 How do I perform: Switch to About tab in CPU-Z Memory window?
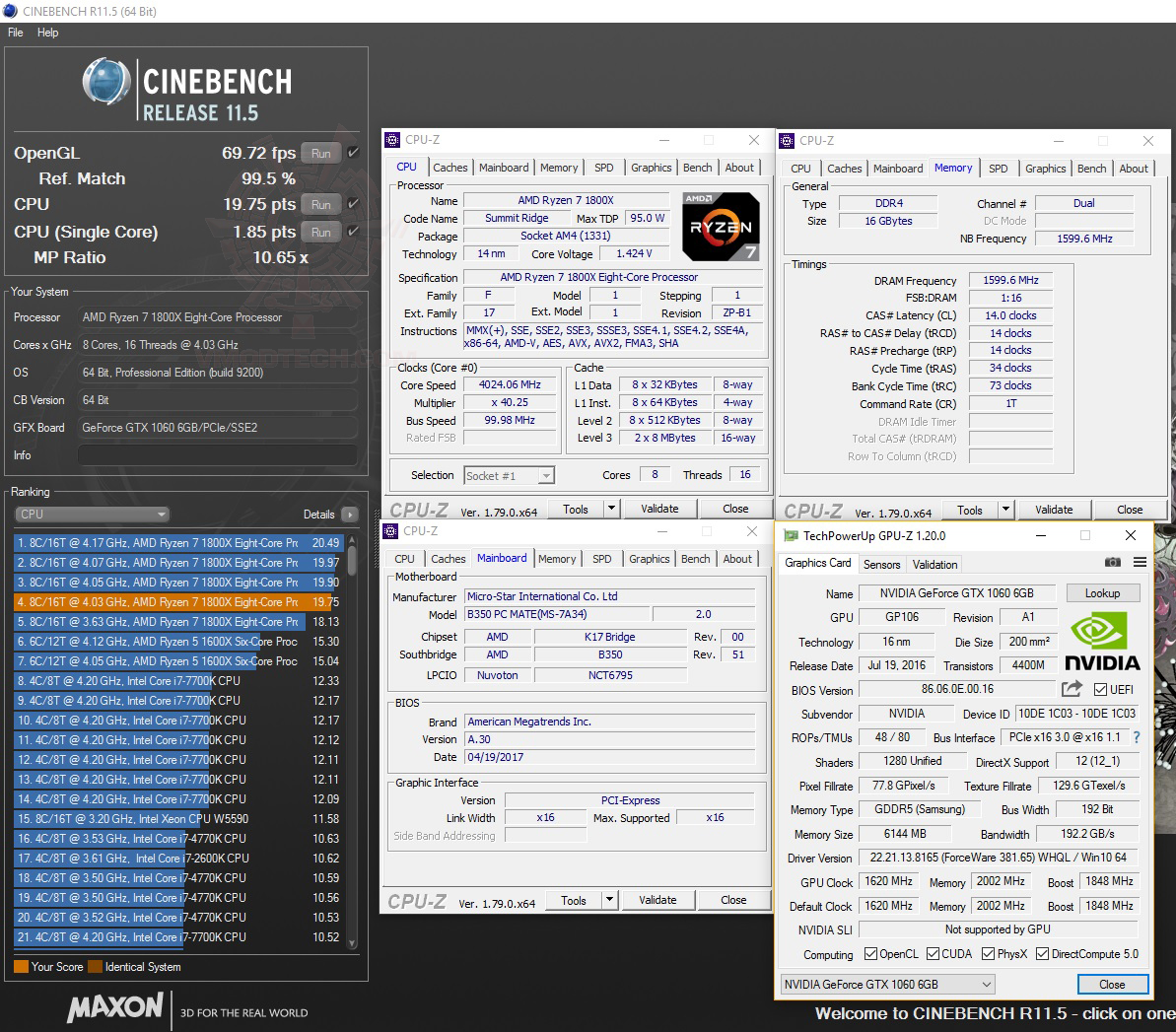pos(1134,168)
